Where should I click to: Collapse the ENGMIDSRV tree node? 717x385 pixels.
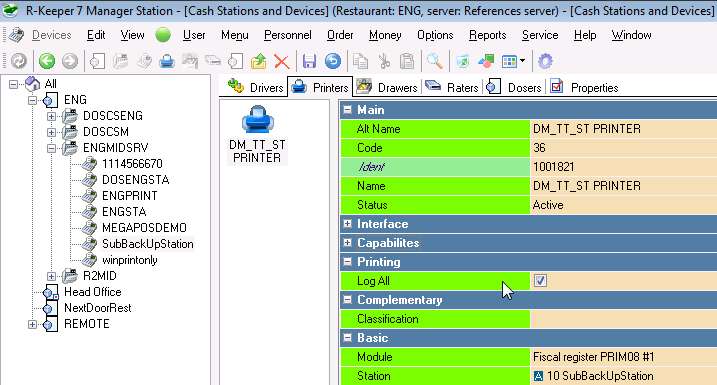[x=51, y=148]
